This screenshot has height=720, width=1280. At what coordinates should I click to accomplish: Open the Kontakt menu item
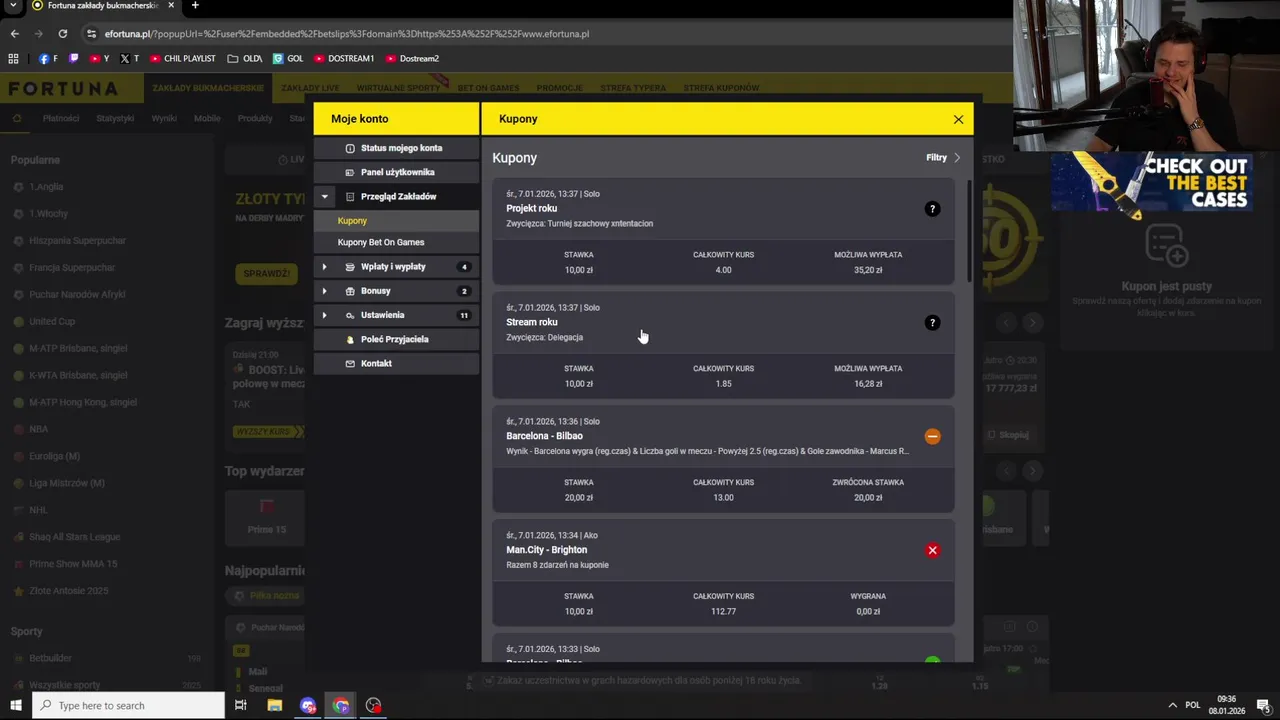396,363
